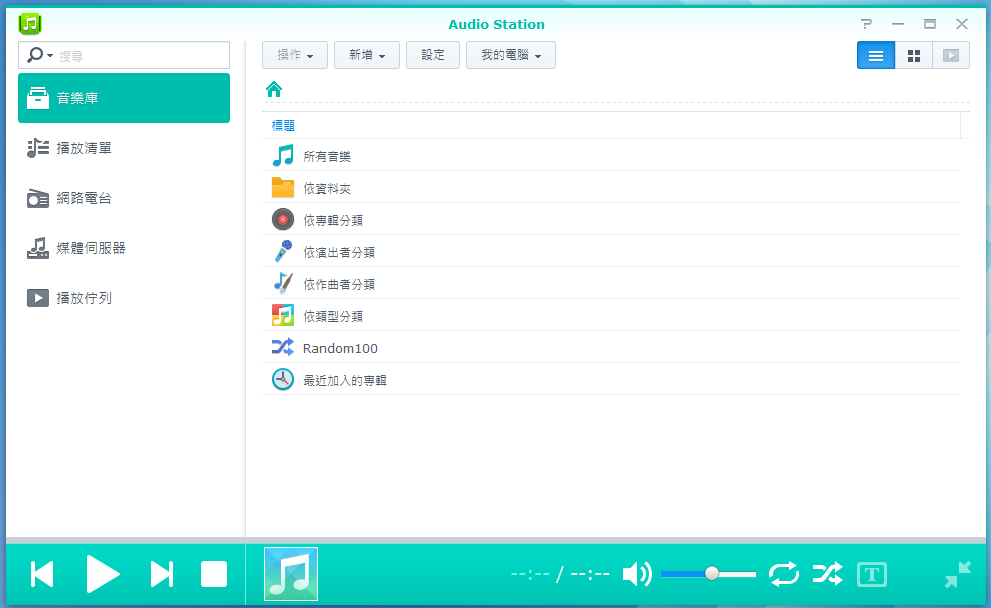
Task: Click the microphone icon for 依演出者分類
Action: point(283,252)
